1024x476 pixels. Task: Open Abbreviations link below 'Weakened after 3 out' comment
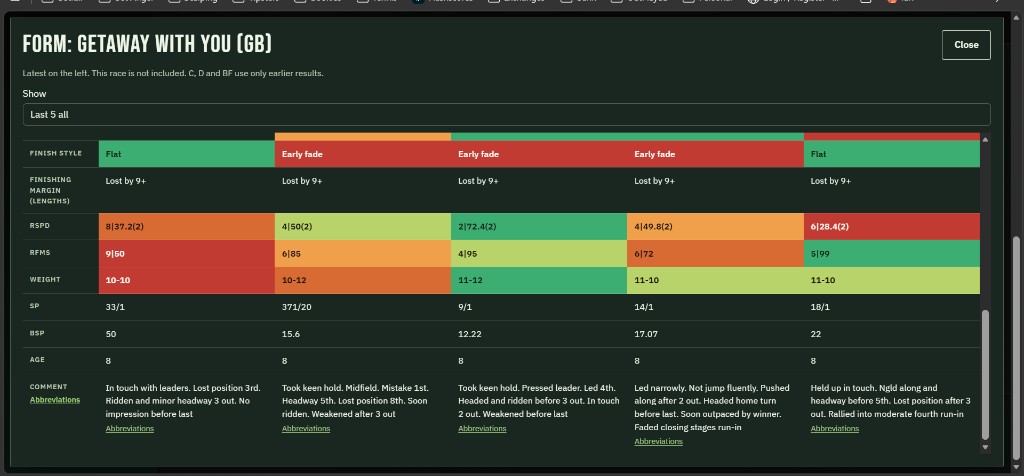pos(306,429)
